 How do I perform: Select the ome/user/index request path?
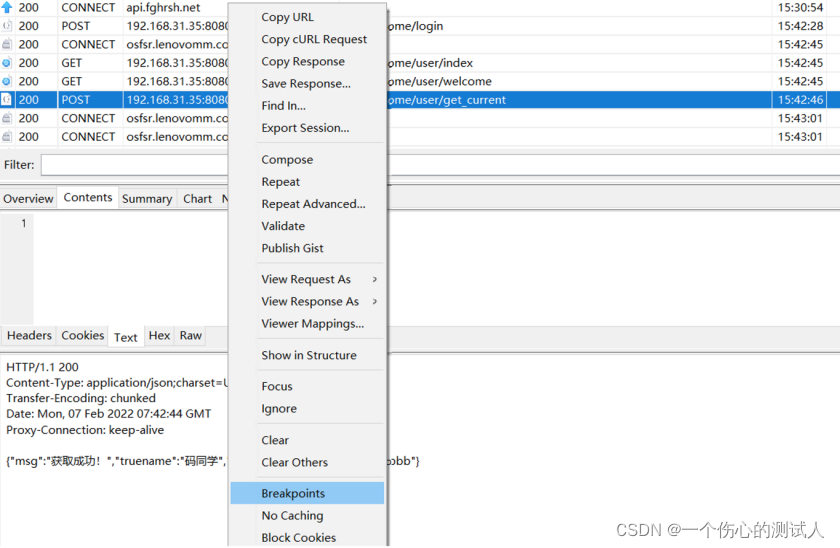pos(431,63)
